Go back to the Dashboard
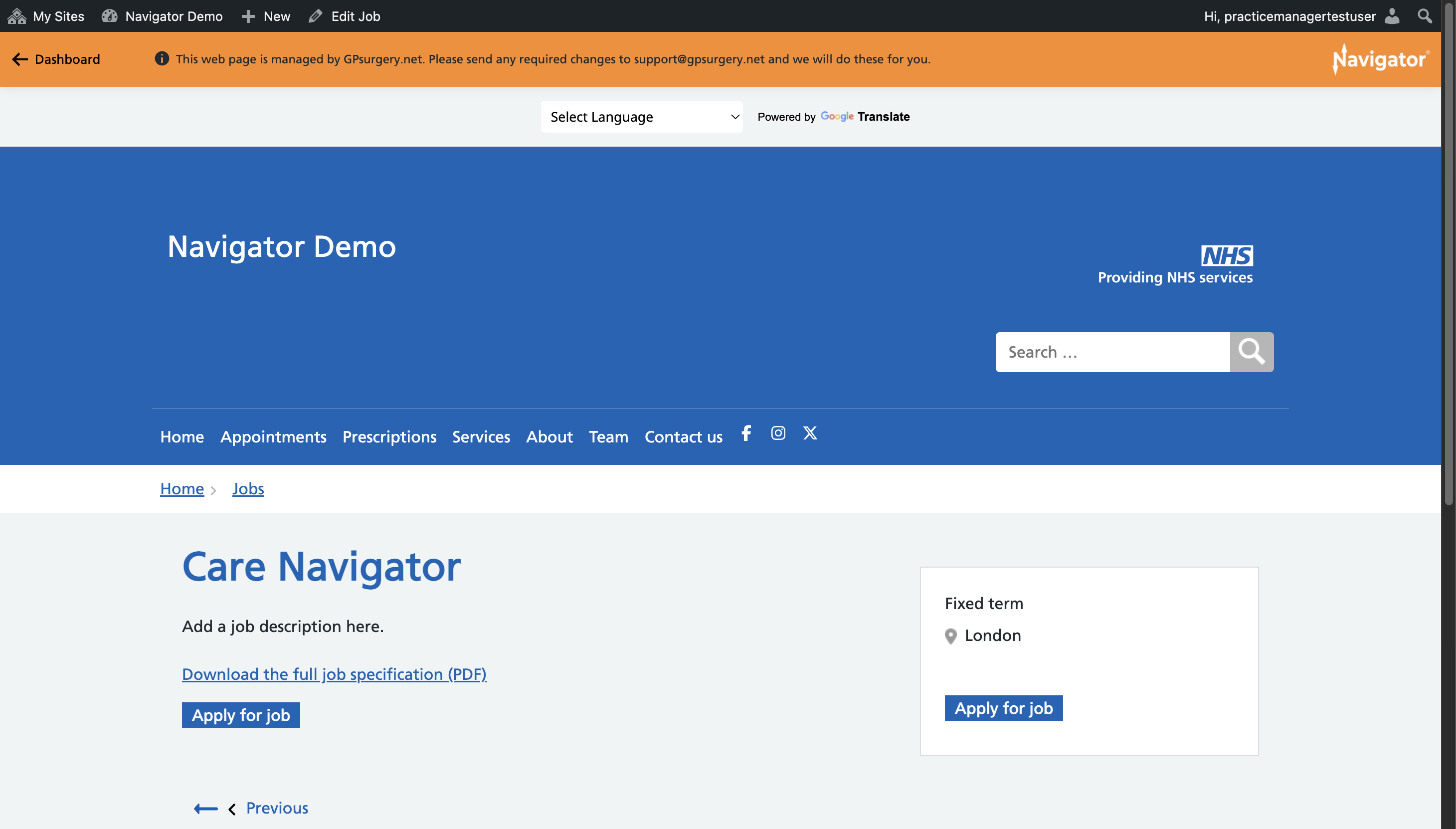Screen dimensions: 1456x829 click(x=56, y=59)
